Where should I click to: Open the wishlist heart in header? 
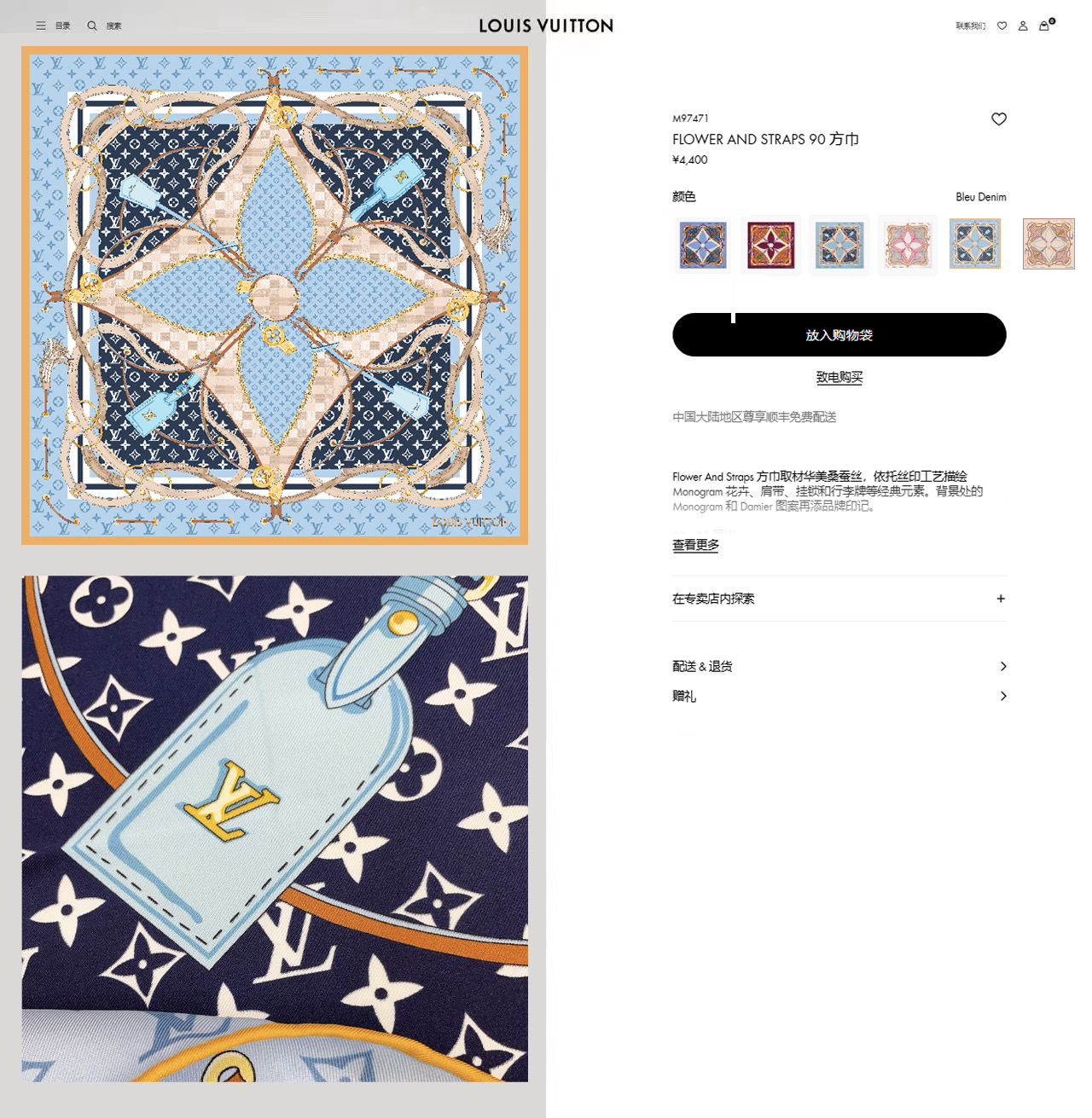[1002, 26]
